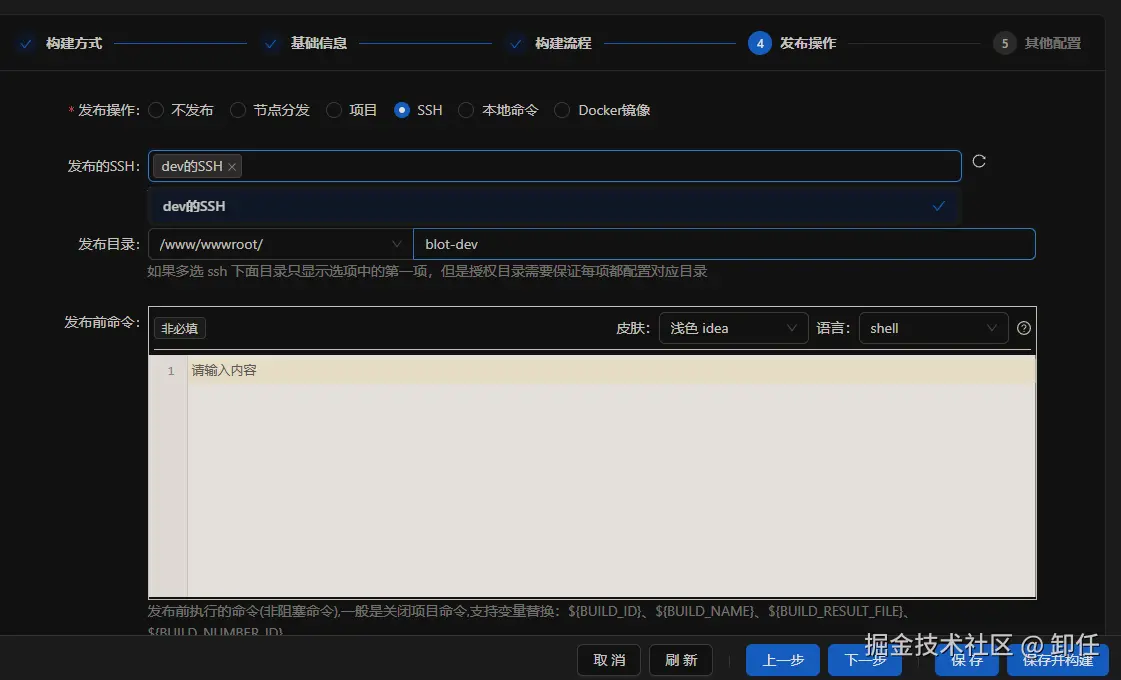Viewport: 1121px width, 680px height.
Task: Open the shell language dropdown
Action: click(x=932, y=327)
